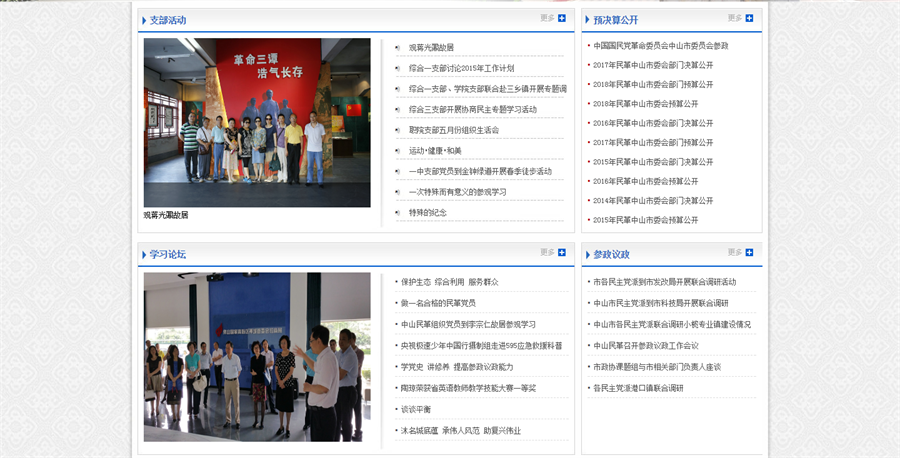Open the 运动·健康·和美 article
Image resolution: width=900 pixels, height=458 pixels.
click(435, 151)
